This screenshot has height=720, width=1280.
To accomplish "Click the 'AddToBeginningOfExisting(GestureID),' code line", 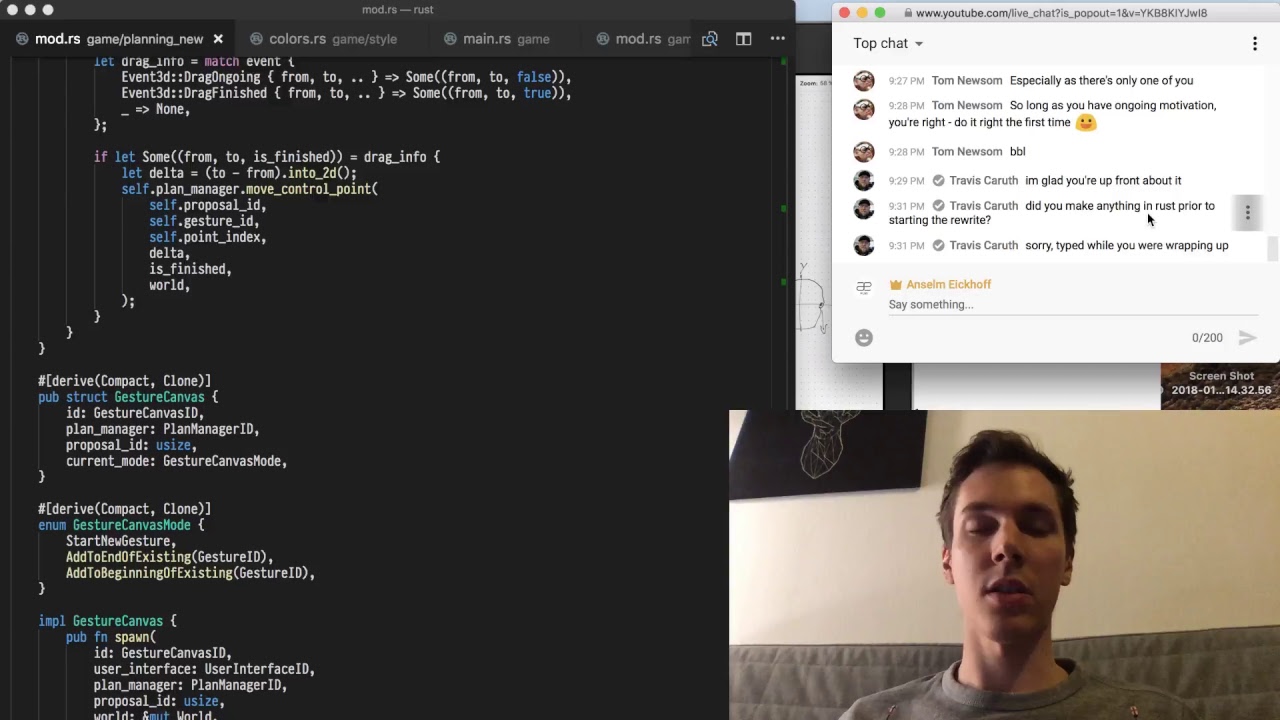I will tap(190, 573).
